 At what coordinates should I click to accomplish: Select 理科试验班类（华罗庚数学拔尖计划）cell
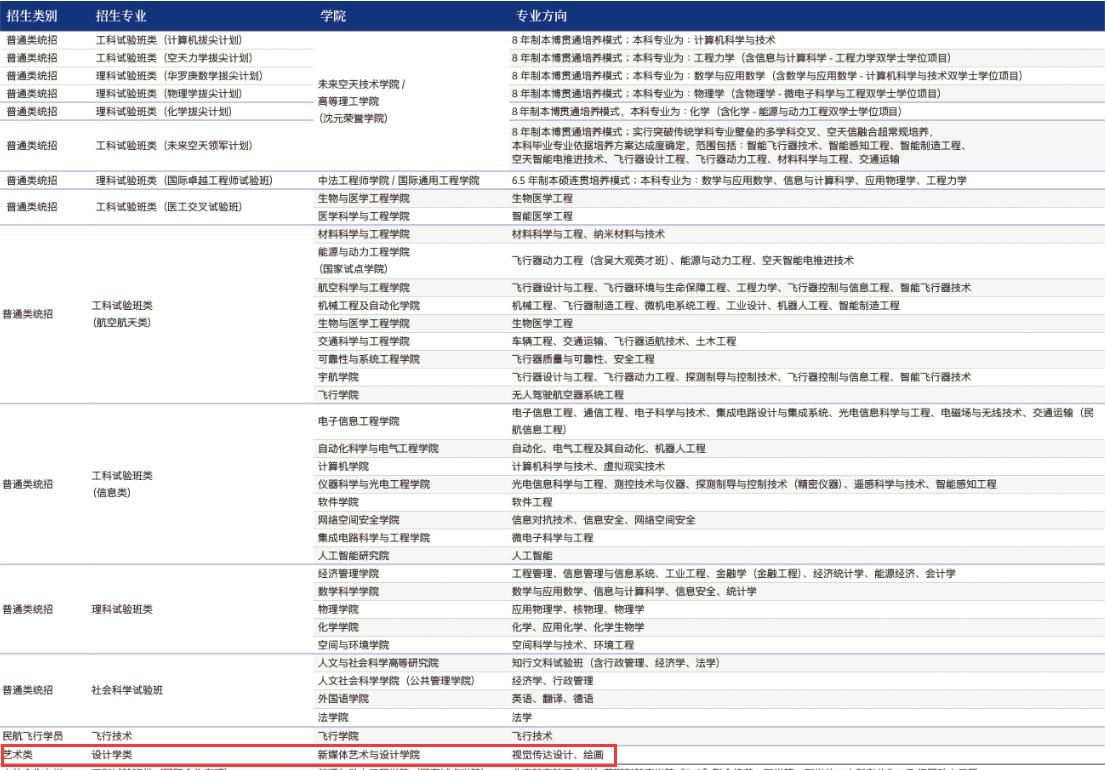179,75
